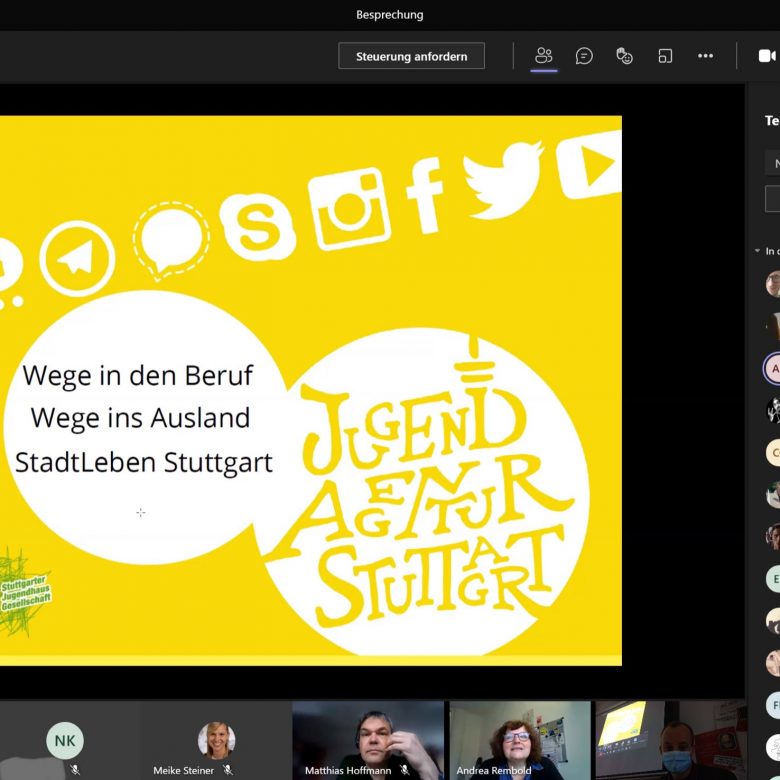The height and width of the screenshot is (780, 780).
Task: Click the 'Andrea Rembold' name label
Action: [x=494, y=770]
